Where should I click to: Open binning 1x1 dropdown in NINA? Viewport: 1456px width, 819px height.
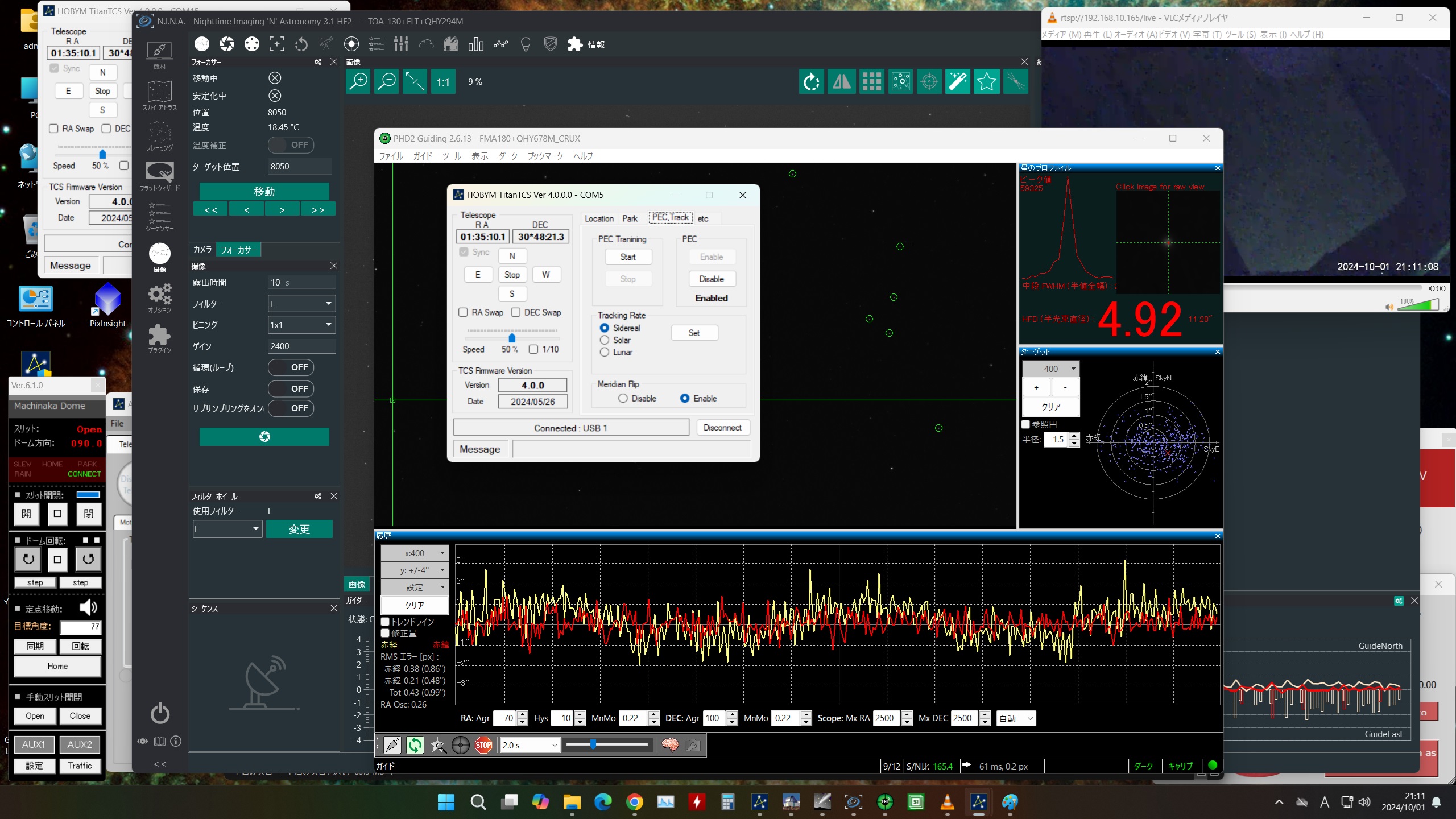coord(302,325)
